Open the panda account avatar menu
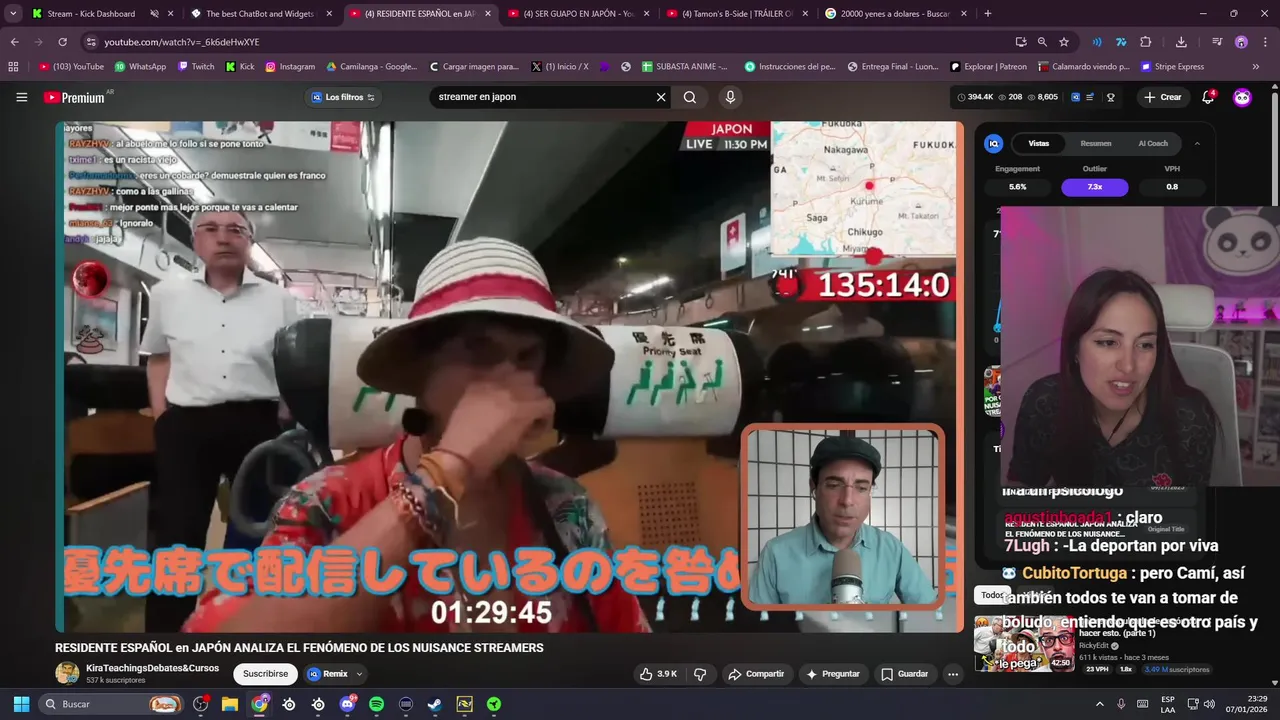The image size is (1280, 720). [1242, 97]
